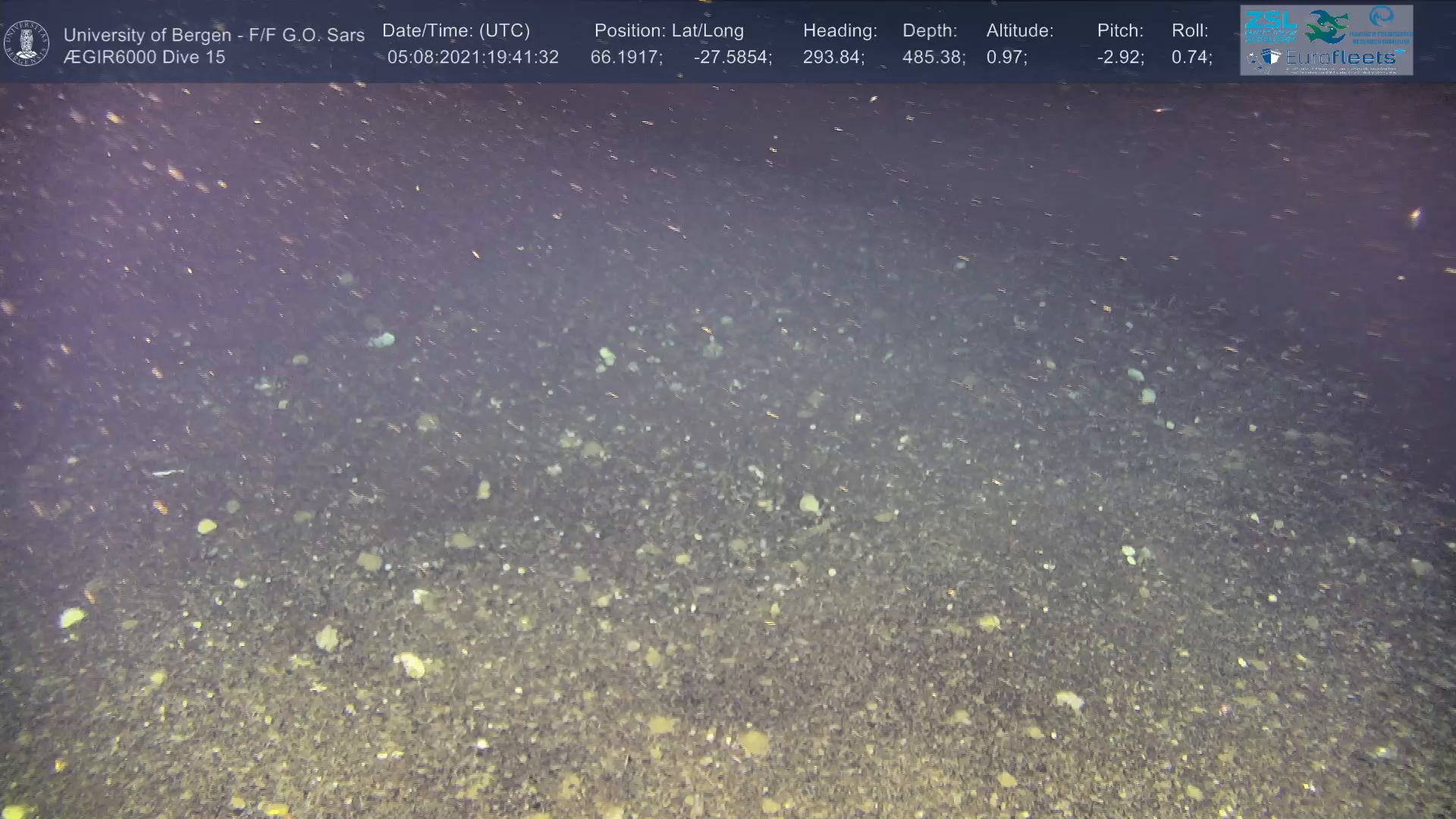Click the heading value 293.84
This screenshot has width=1456, height=819.
click(x=833, y=58)
